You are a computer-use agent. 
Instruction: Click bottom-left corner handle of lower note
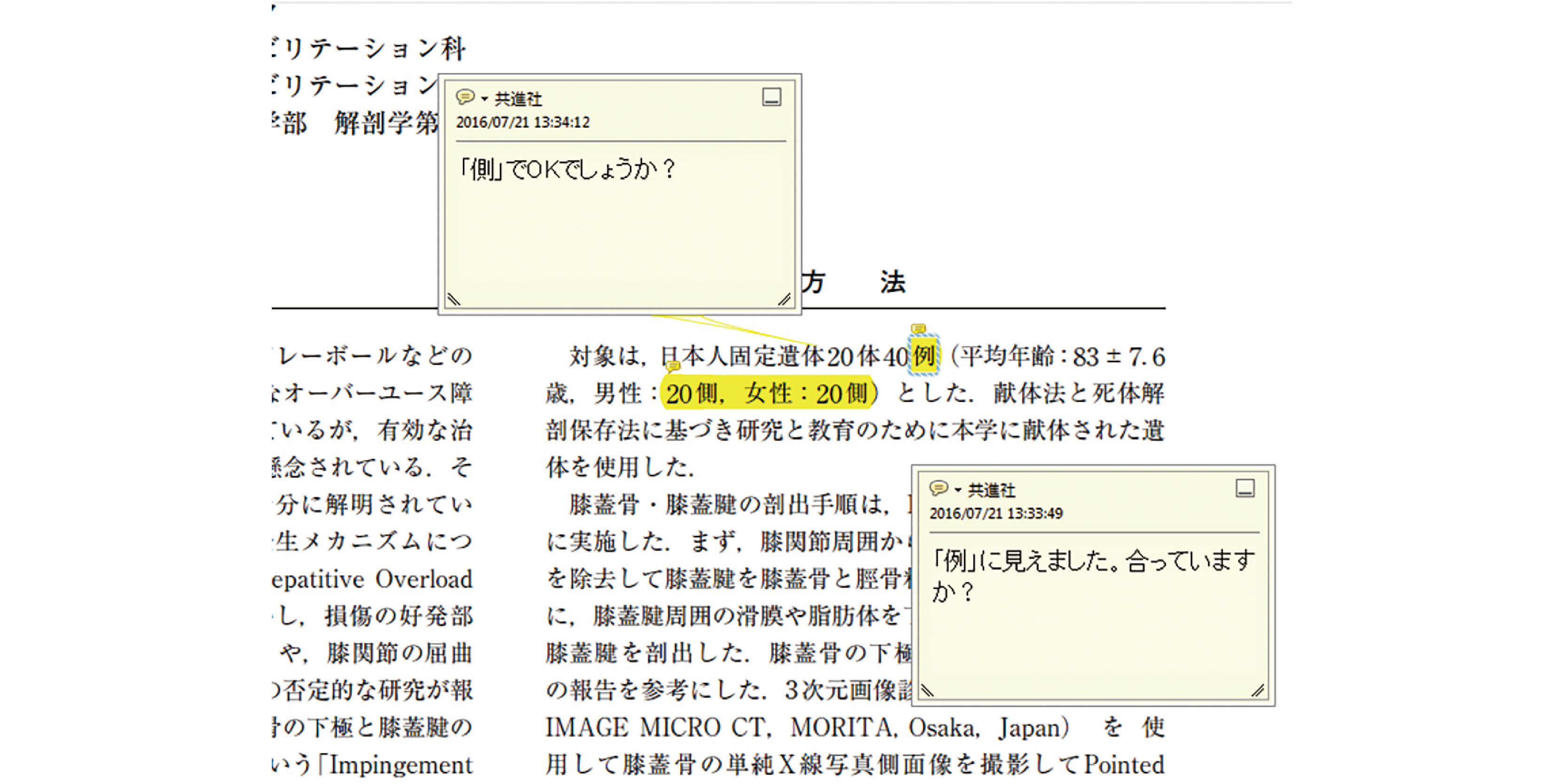click(x=927, y=690)
